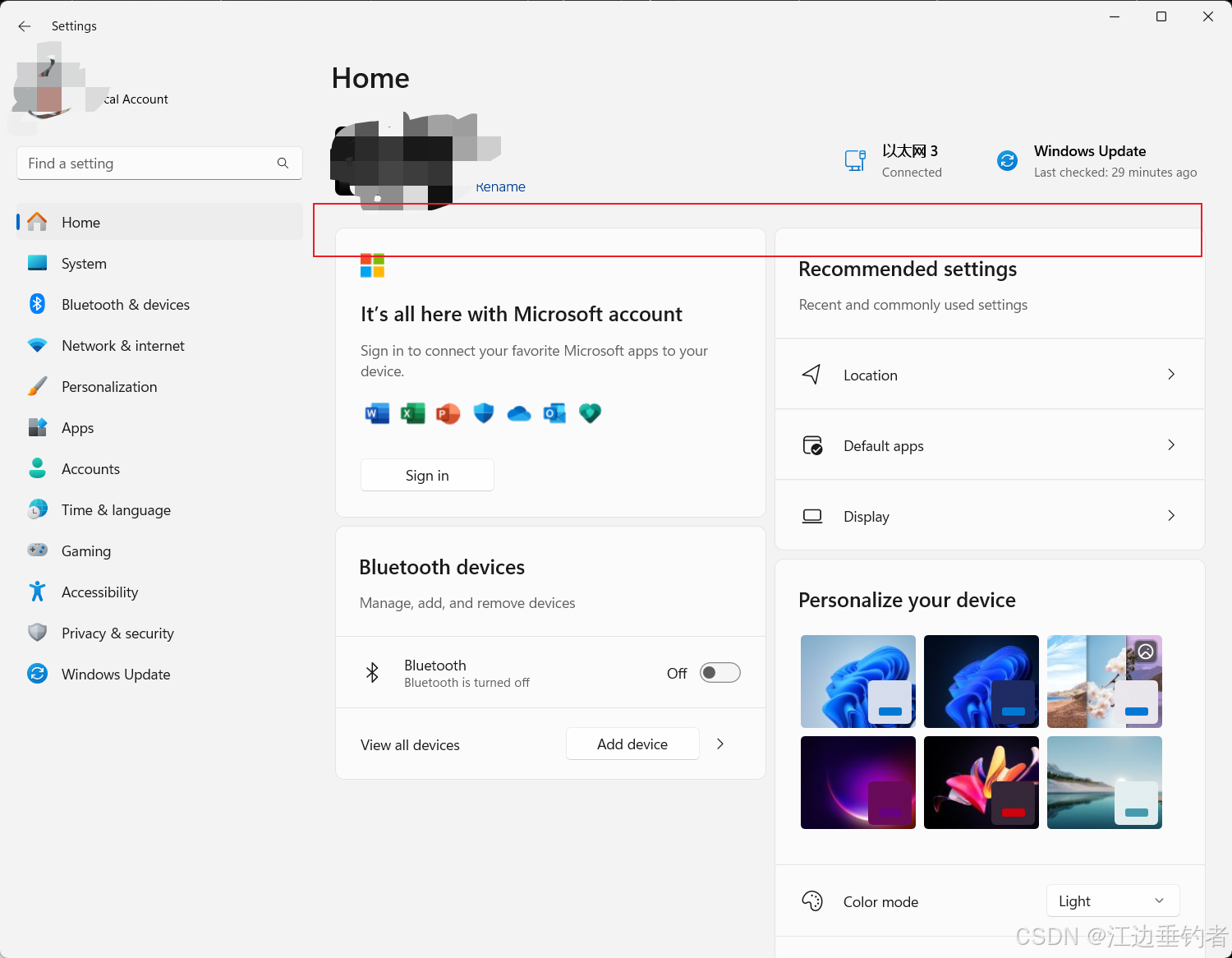Click the PowerPoint app icon
Image resolution: width=1232 pixels, height=958 pixels.
click(448, 413)
